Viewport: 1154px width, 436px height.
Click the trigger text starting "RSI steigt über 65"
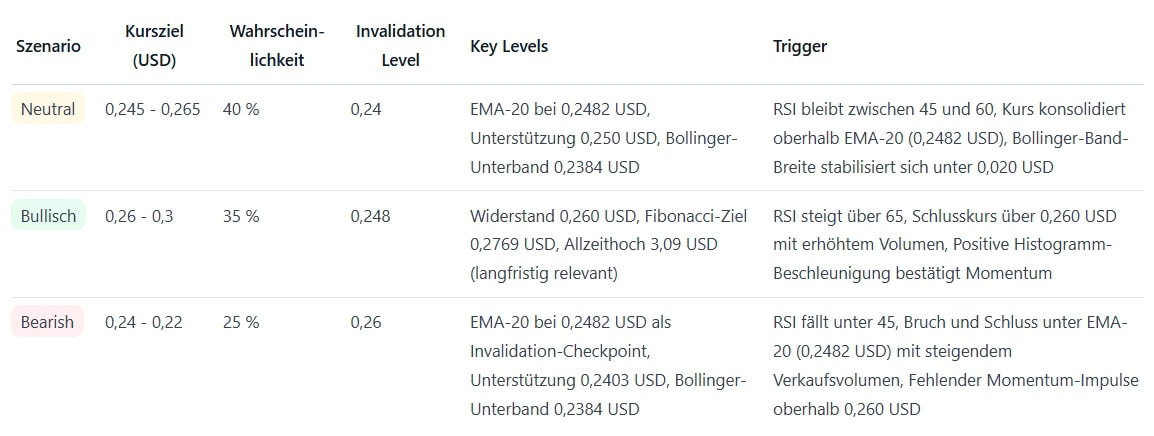point(944,244)
